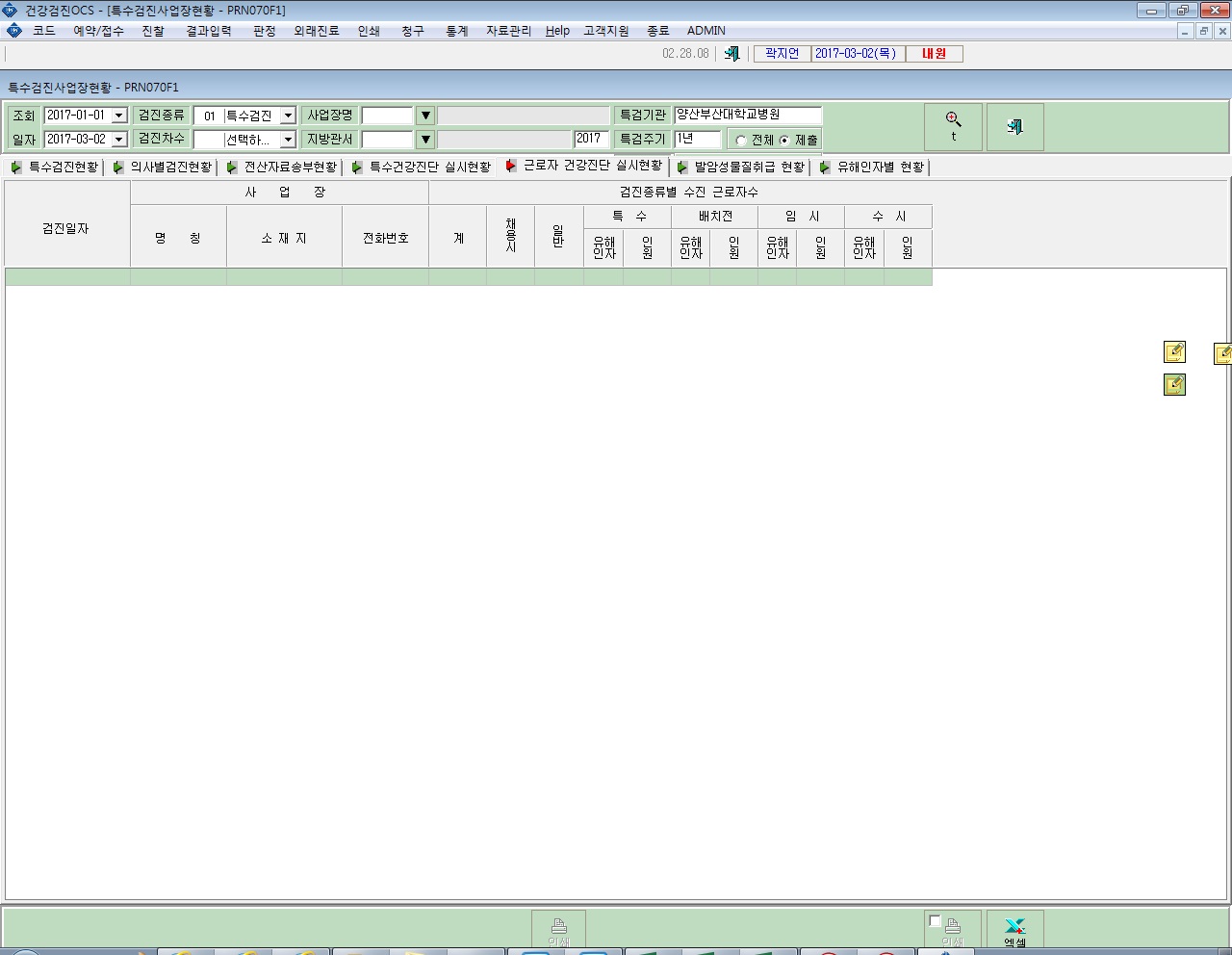Viewport: 1232px width, 955px height.
Task: Click the bottom center print icon
Action: click(x=558, y=929)
